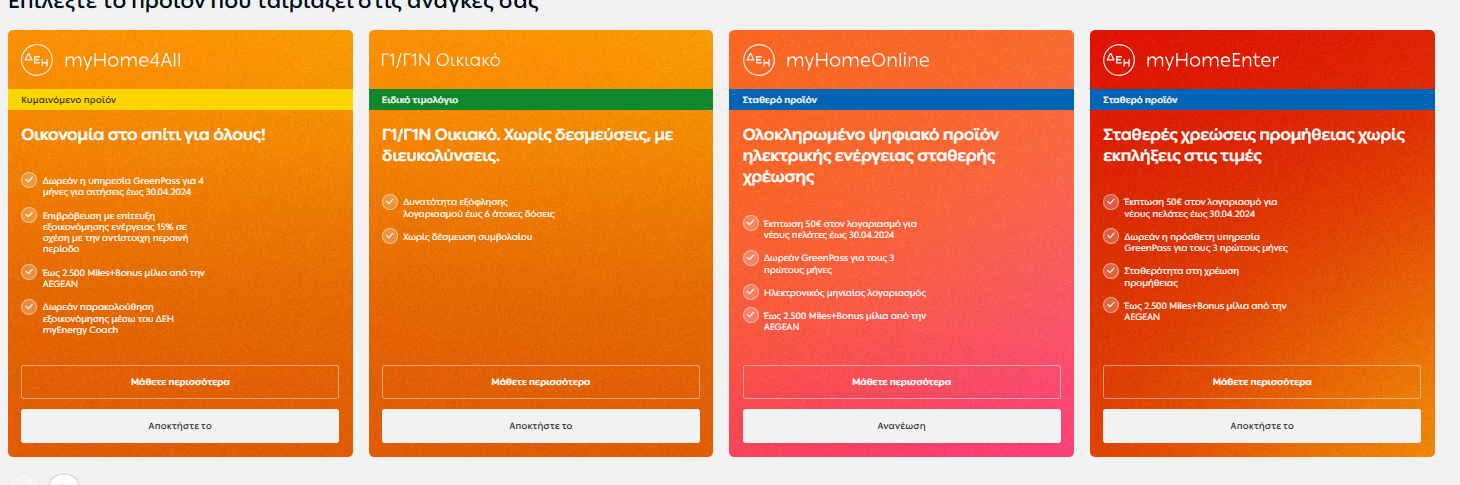Click the ΔΕΗ logo on myHome4All card
Screen dimensions: 1460x485
click(37, 60)
